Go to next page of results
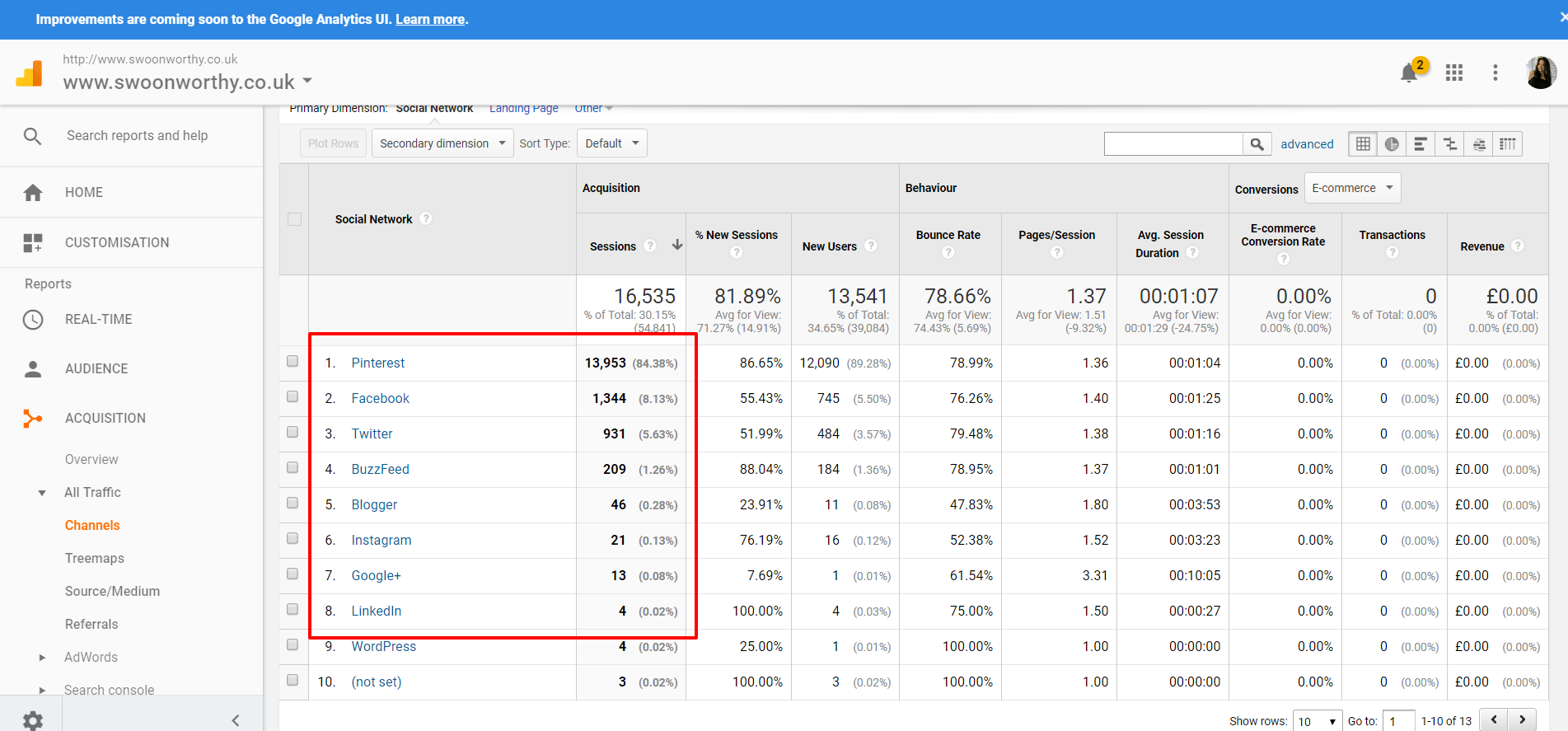1568x731 pixels. [x=1522, y=719]
